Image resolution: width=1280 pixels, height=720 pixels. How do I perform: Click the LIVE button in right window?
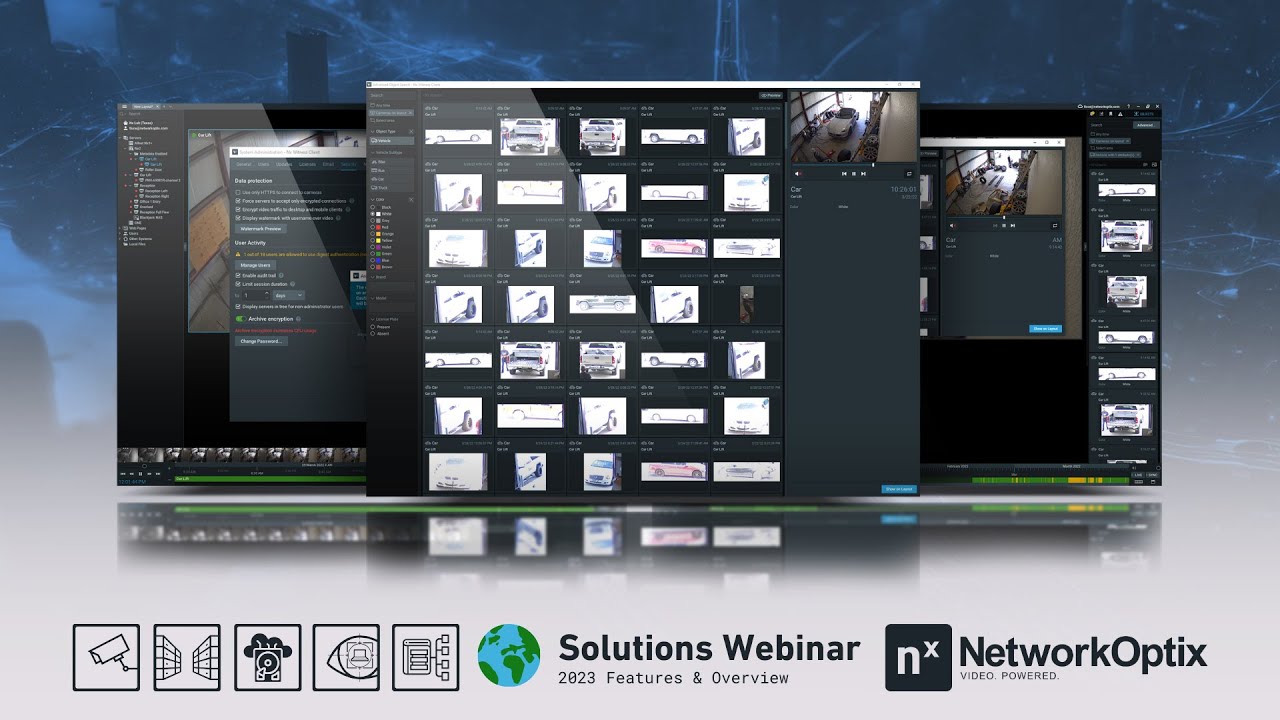(x=1138, y=474)
